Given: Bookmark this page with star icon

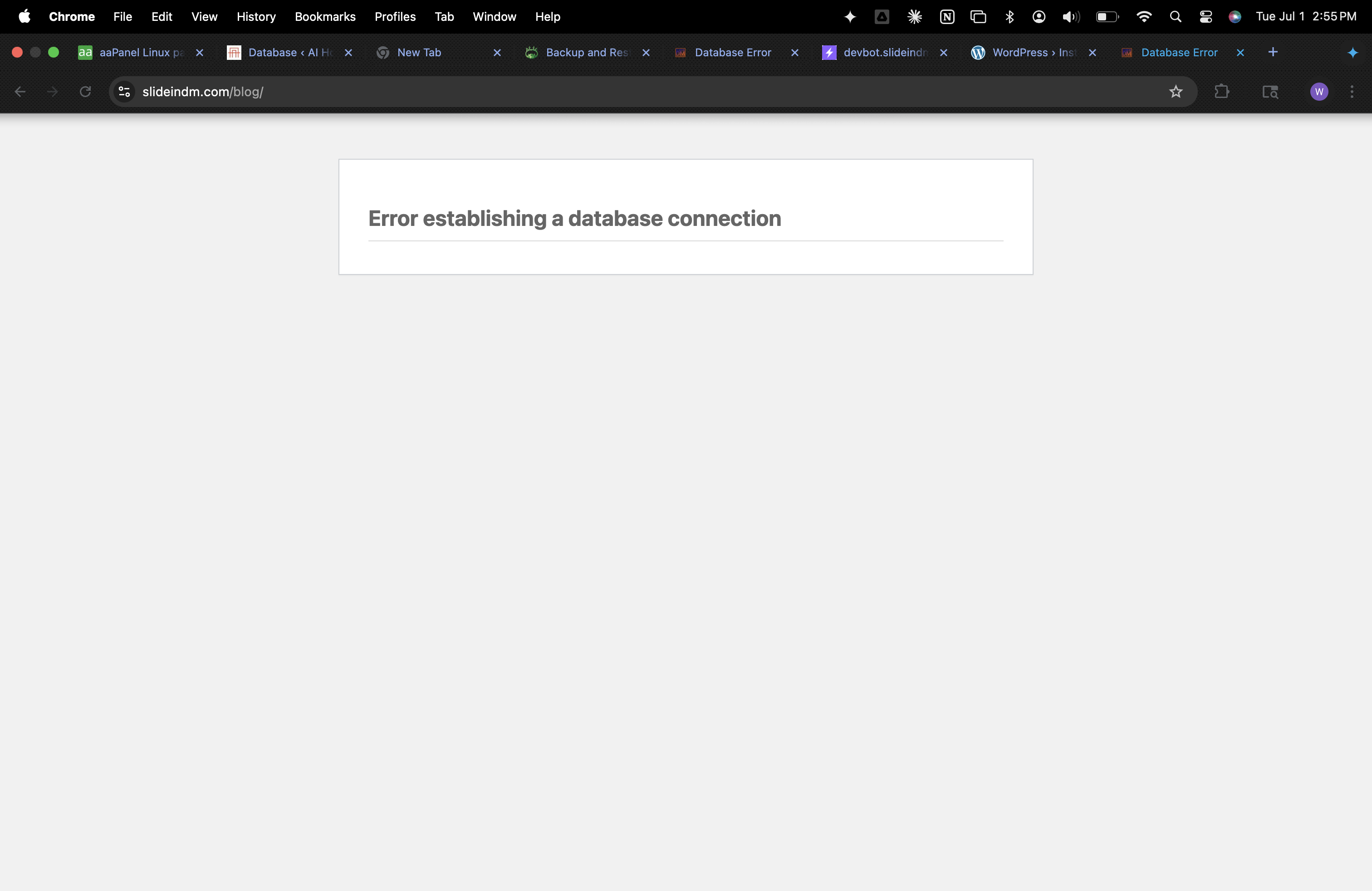Looking at the screenshot, I should 1176,92.
